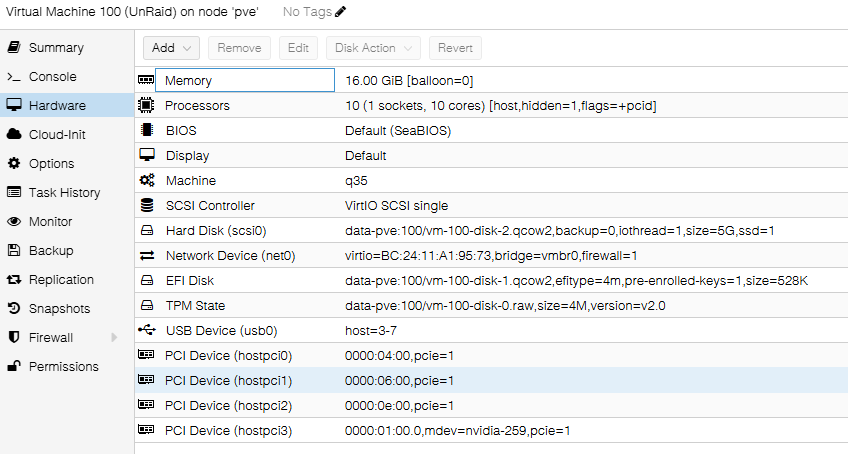Click the Replication arrows icon

click(x=14, y=279)
